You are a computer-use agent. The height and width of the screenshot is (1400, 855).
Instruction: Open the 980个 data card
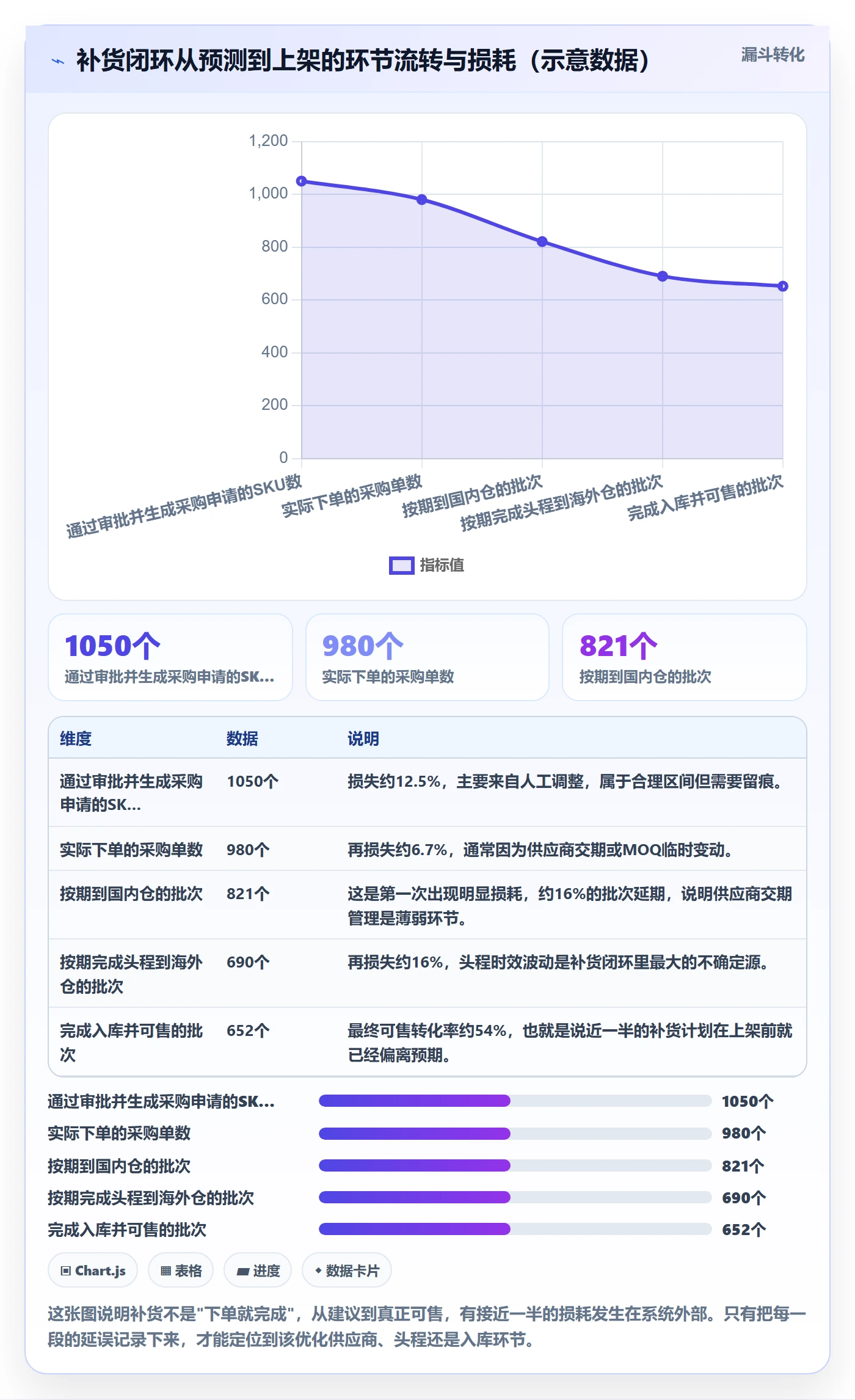click(428, 657)
